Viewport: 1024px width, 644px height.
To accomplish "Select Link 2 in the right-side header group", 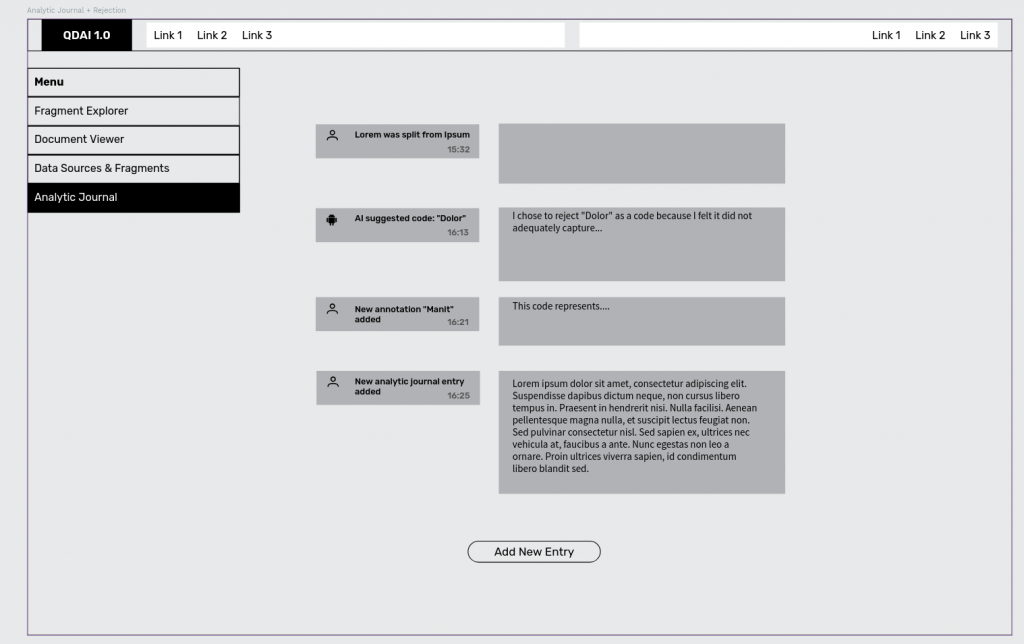I will (930, 35).
